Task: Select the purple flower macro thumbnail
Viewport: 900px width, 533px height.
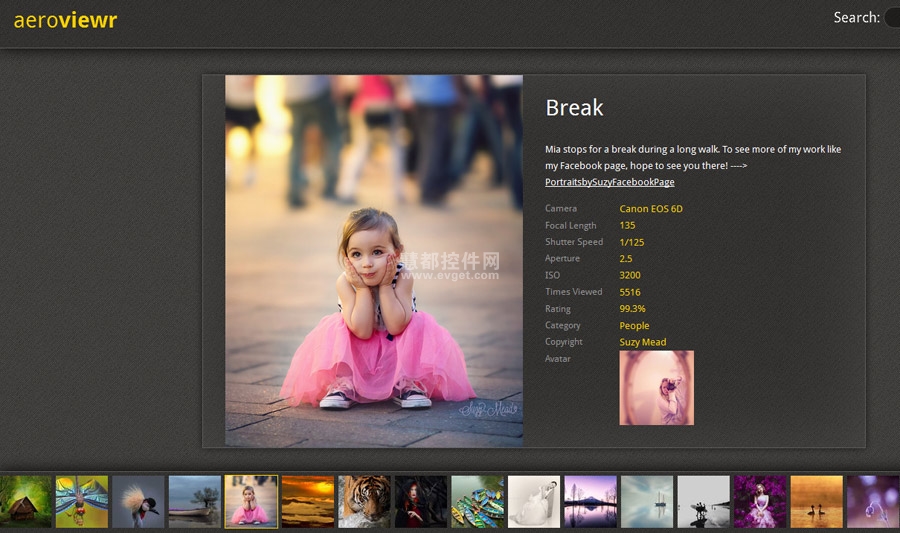Action: click(x=873, y=501)
